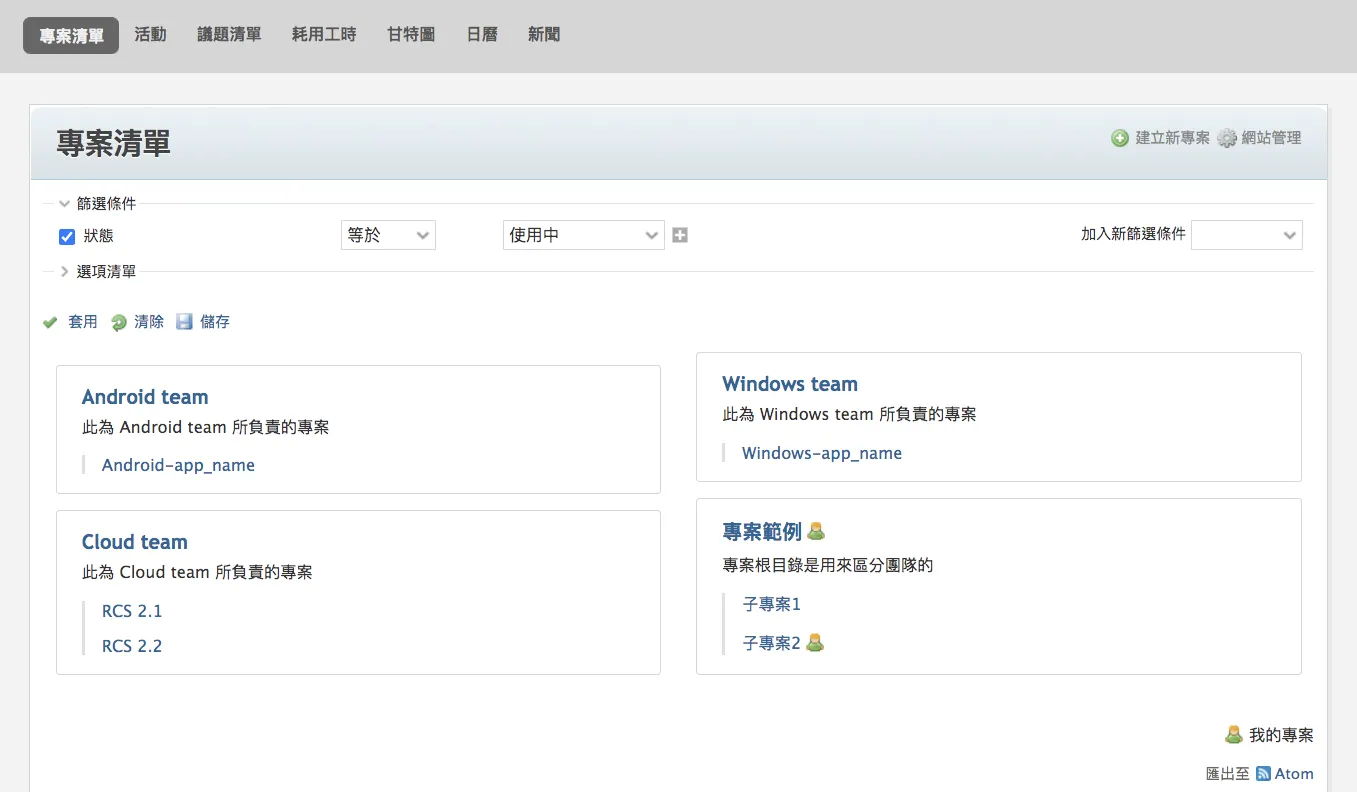The width and height of the screenshot is (1357, 792).
Task: Open the 使用中 status value dropdown
Action: click(584, 235)
